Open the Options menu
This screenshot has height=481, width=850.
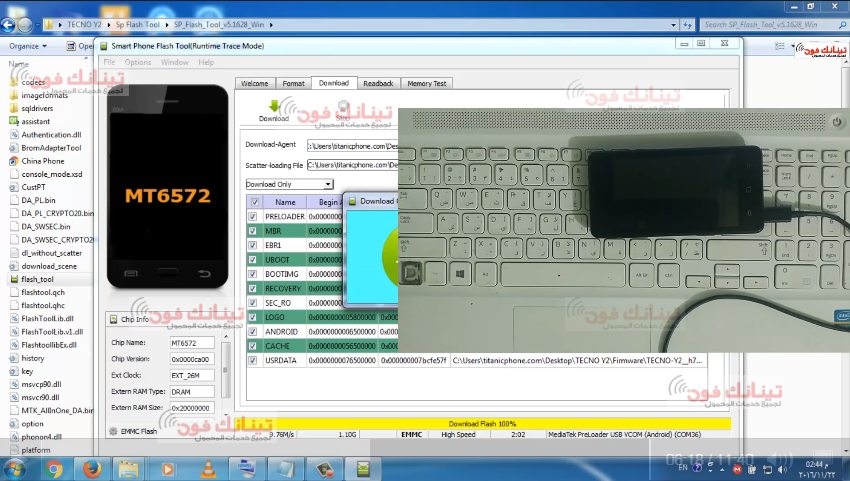tap(138, 62)
